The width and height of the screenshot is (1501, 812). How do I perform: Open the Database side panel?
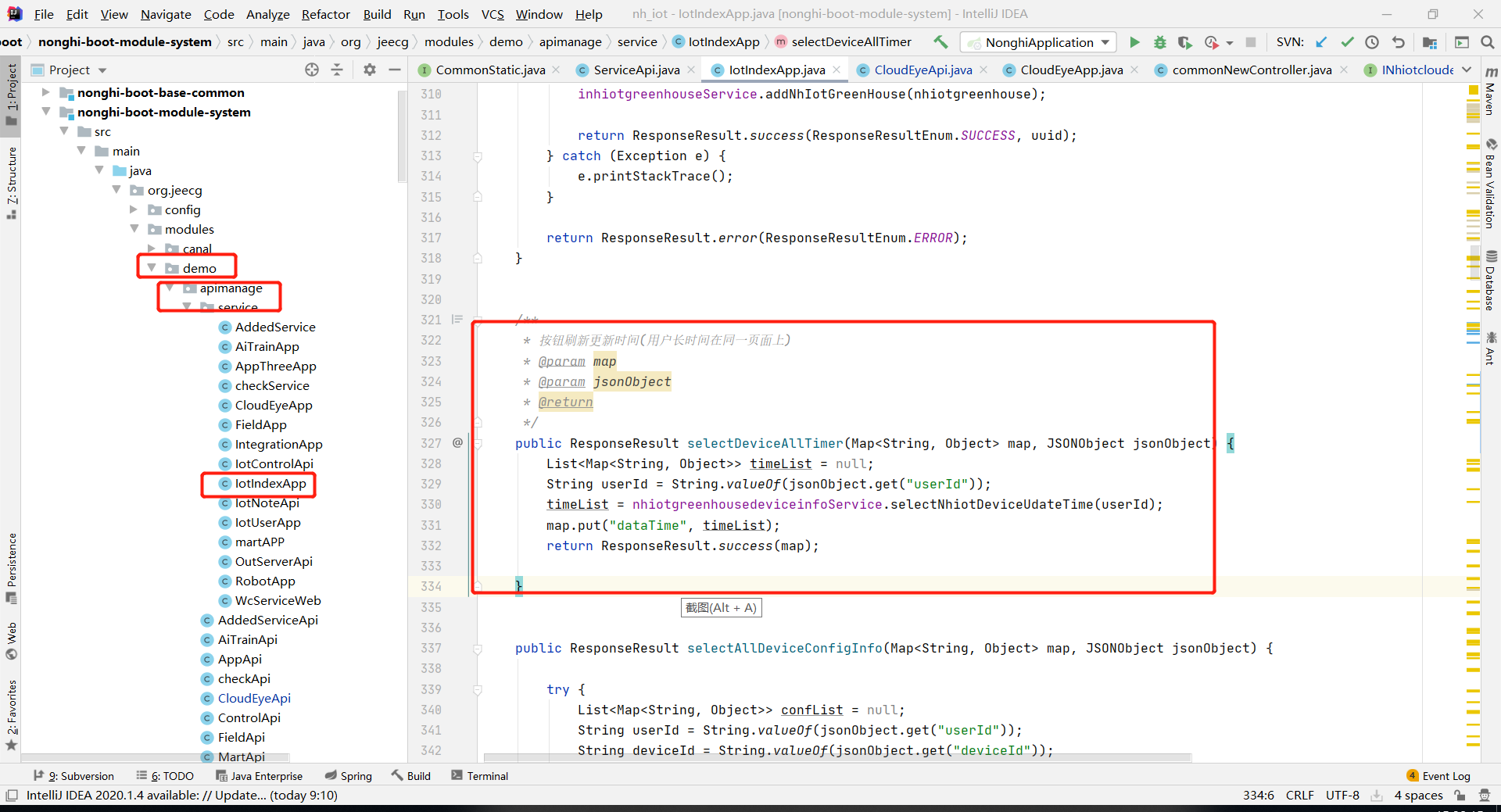1491,280
